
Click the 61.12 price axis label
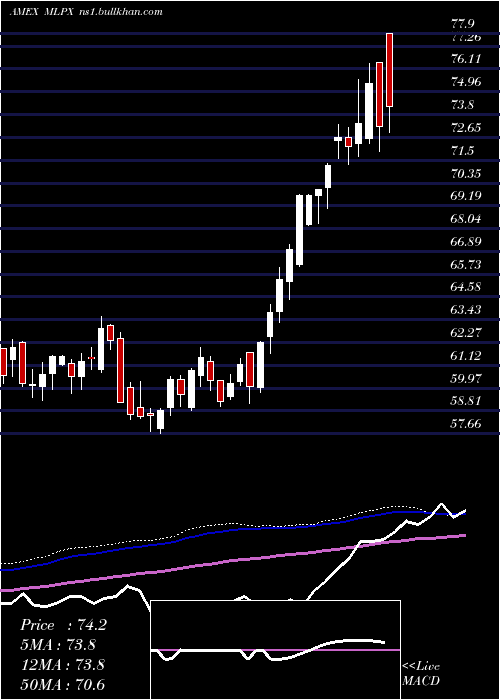tap(466, 356)
